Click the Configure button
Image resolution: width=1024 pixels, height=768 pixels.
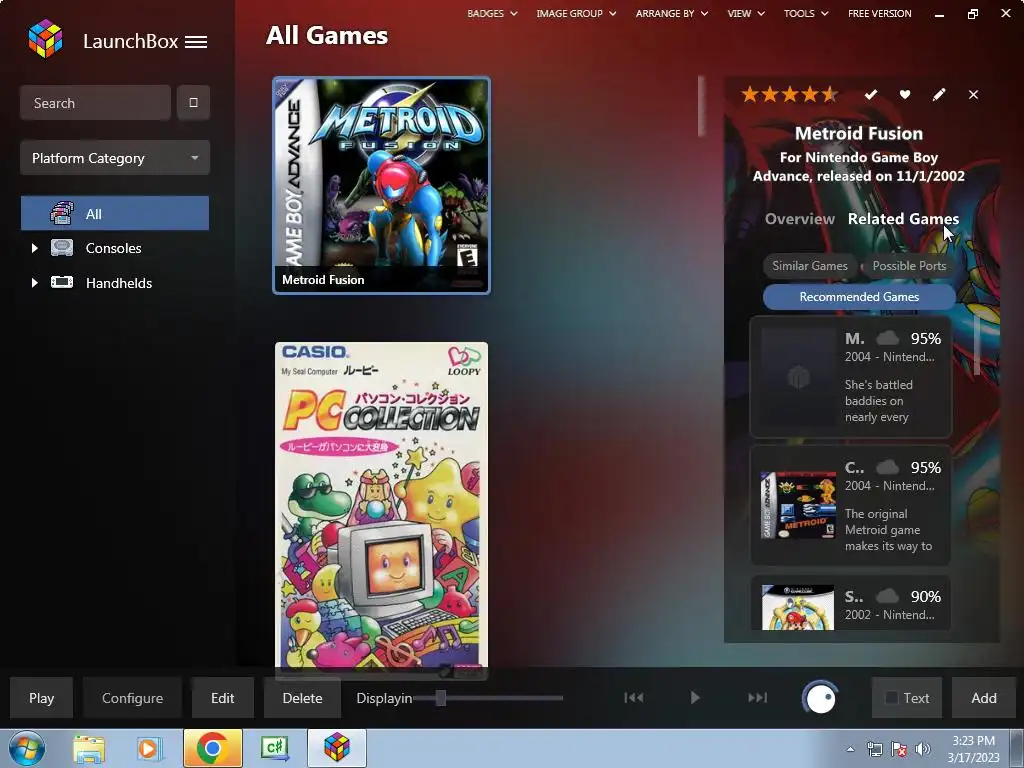(133, 698)
